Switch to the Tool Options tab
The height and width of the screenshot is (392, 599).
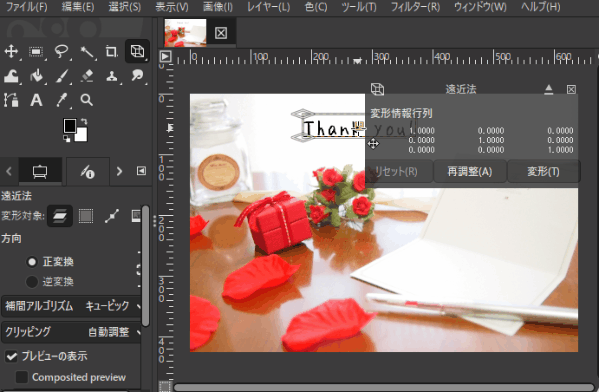(x=40, y=172)
